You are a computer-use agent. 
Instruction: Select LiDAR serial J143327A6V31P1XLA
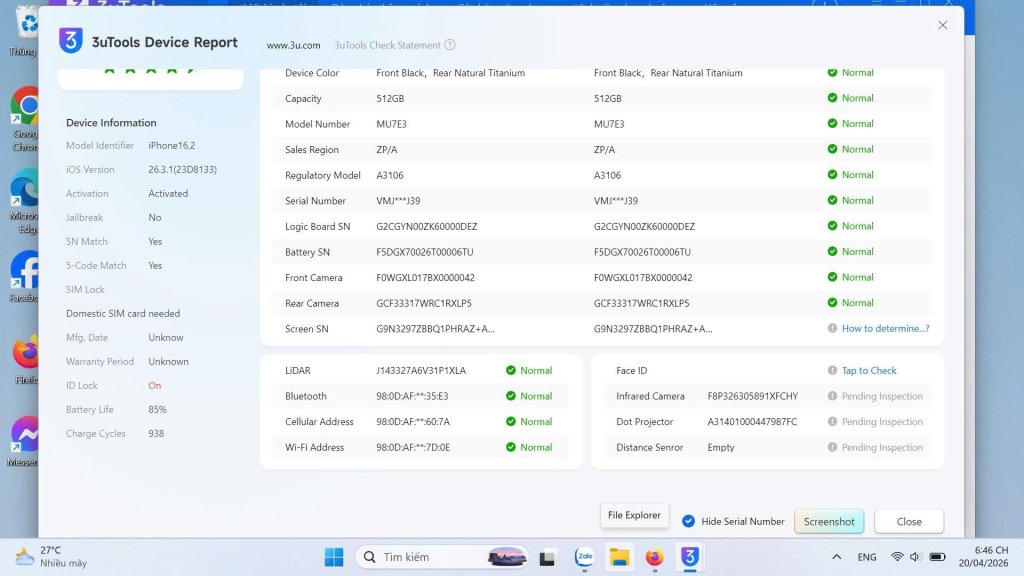(421, 370)
